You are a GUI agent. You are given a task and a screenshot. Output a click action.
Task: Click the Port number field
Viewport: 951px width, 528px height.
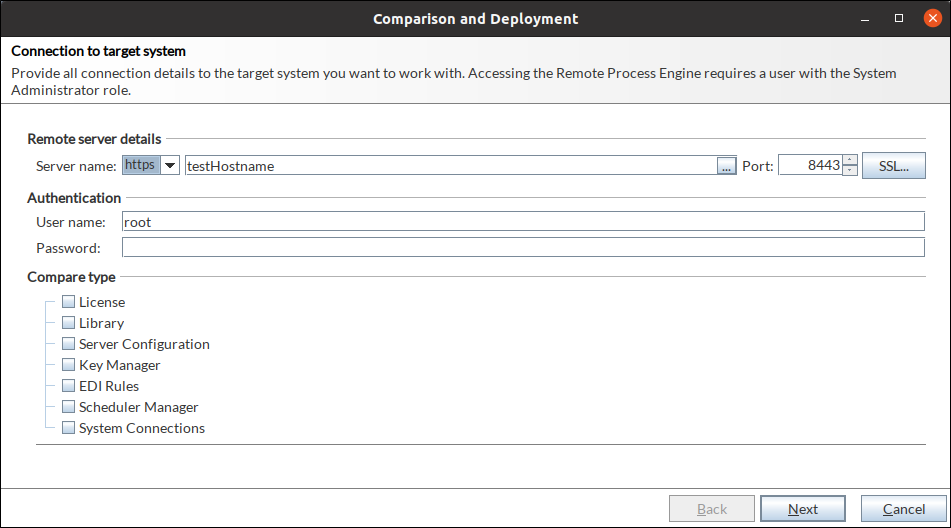tap(808, 166)
